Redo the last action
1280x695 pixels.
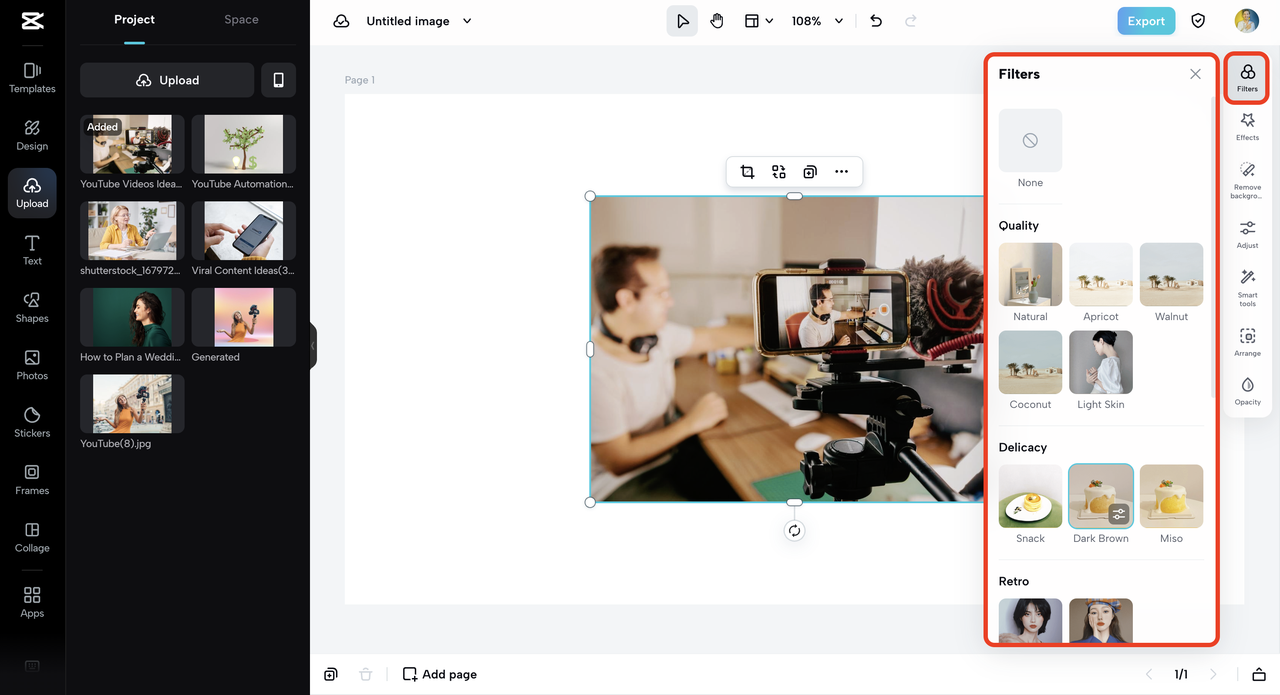911,21
